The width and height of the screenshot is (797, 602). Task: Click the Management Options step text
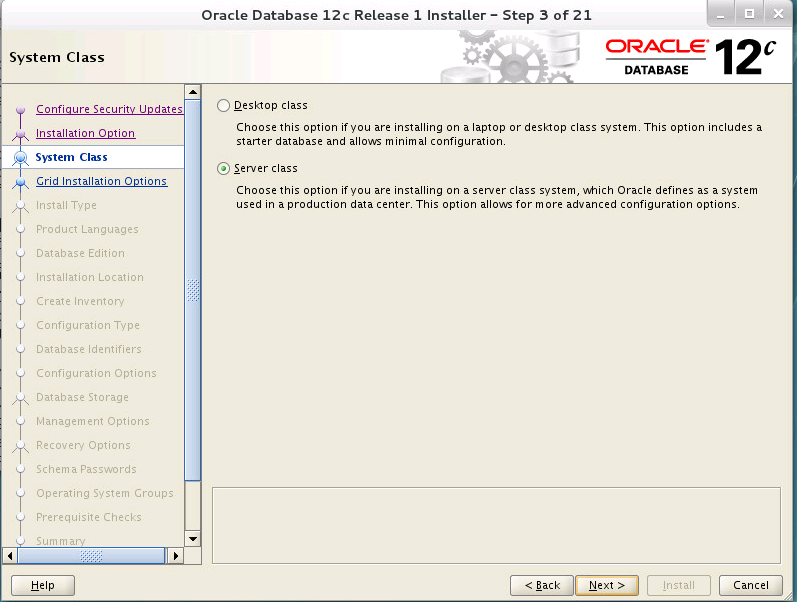click(93, 421)
